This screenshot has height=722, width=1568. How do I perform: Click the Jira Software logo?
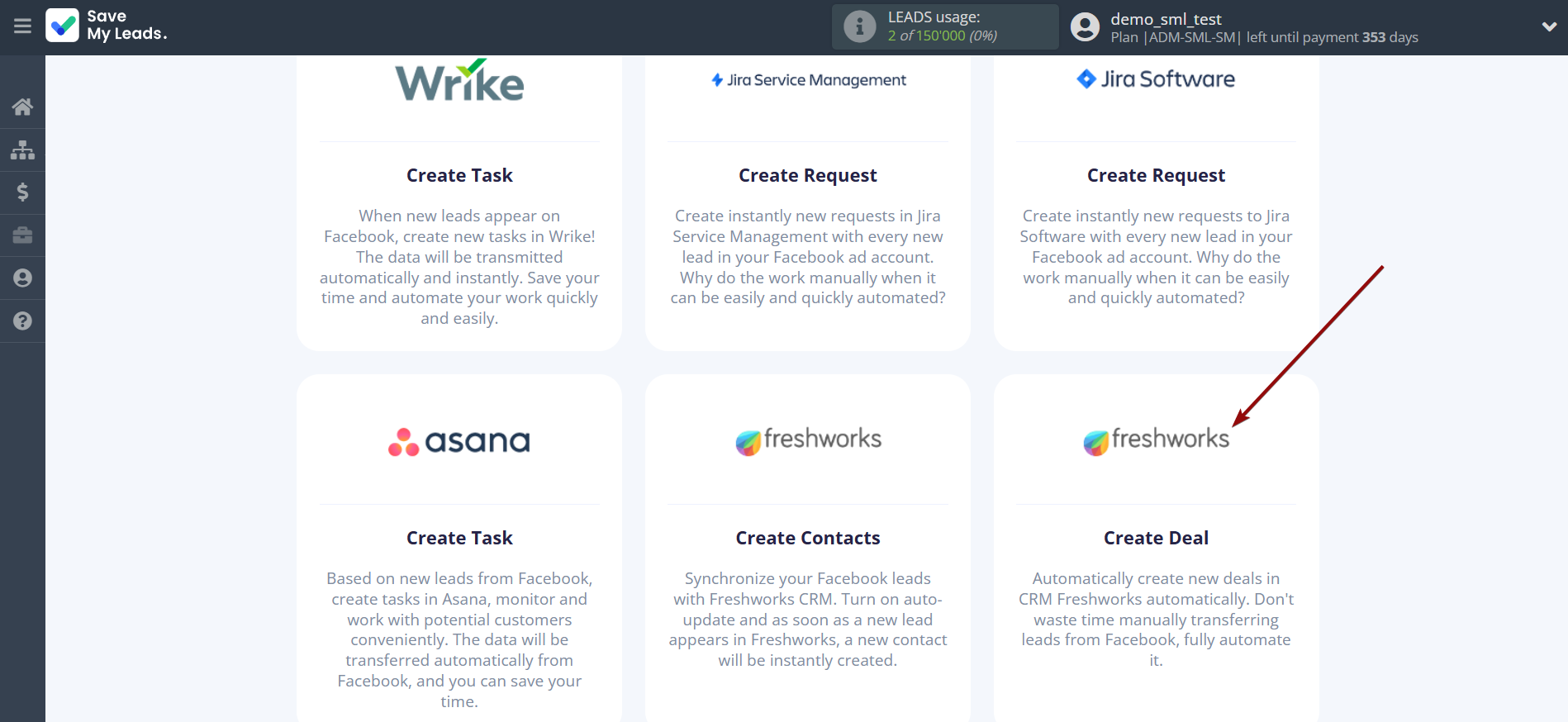(x=1156, y=79)
